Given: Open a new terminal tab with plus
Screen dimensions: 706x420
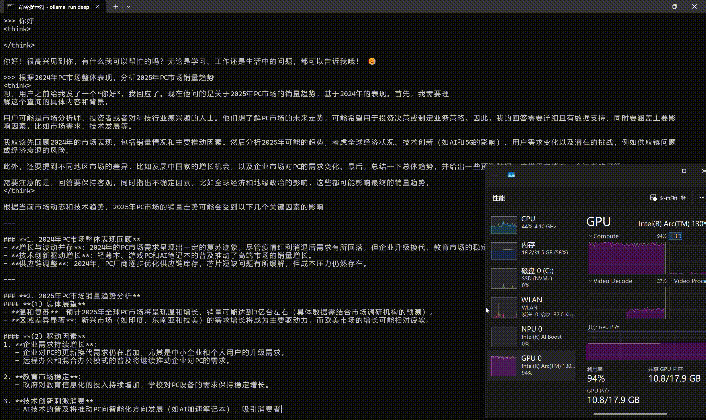Looking at the screenshot, I should point(117,6).
